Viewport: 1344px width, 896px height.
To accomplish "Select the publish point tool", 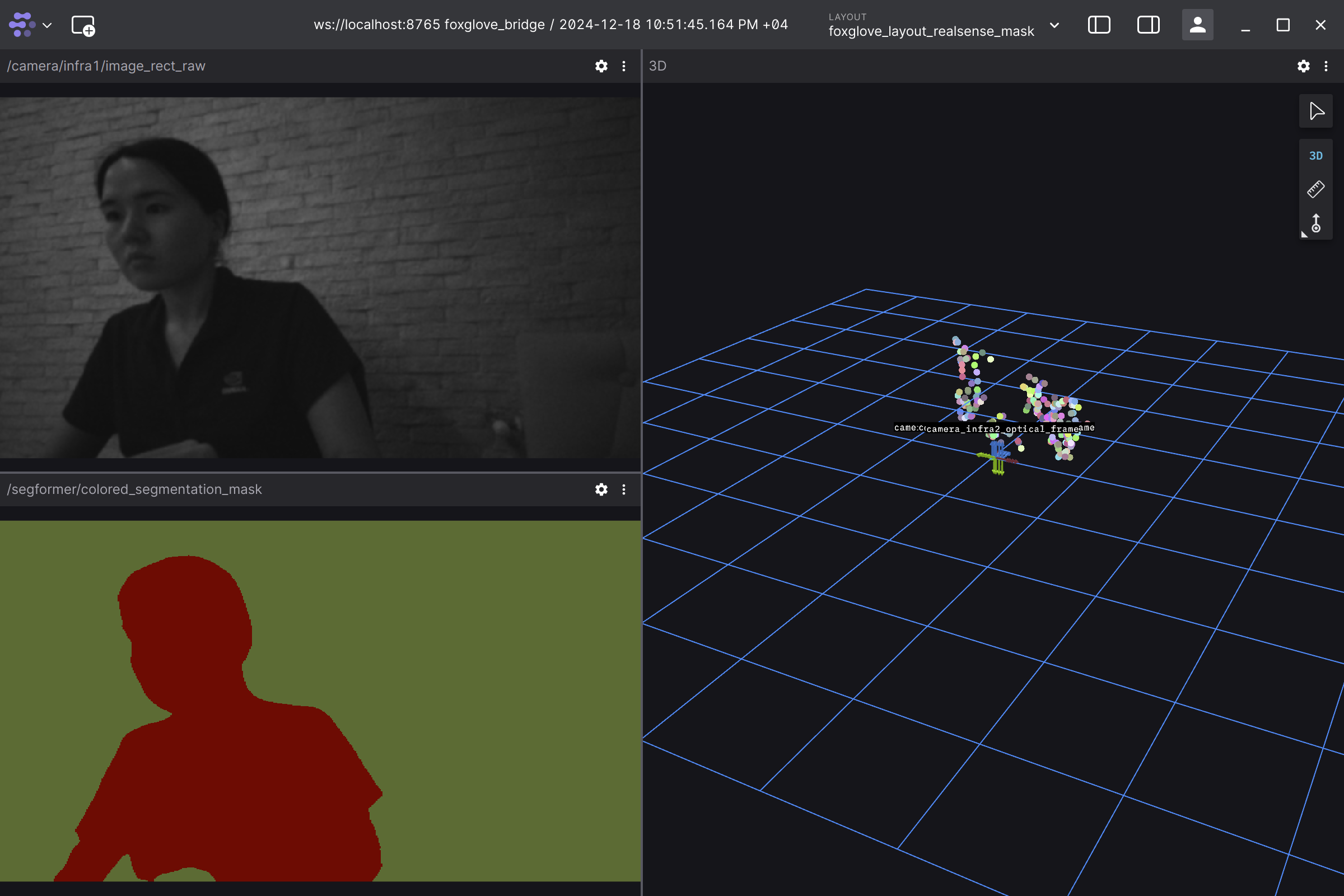I will tap(1316, 223).
